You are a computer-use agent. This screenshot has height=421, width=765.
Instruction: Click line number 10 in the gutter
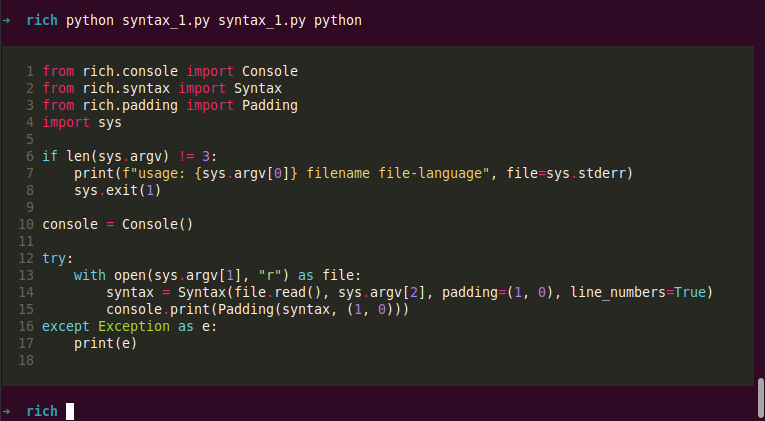click(26, 224)
